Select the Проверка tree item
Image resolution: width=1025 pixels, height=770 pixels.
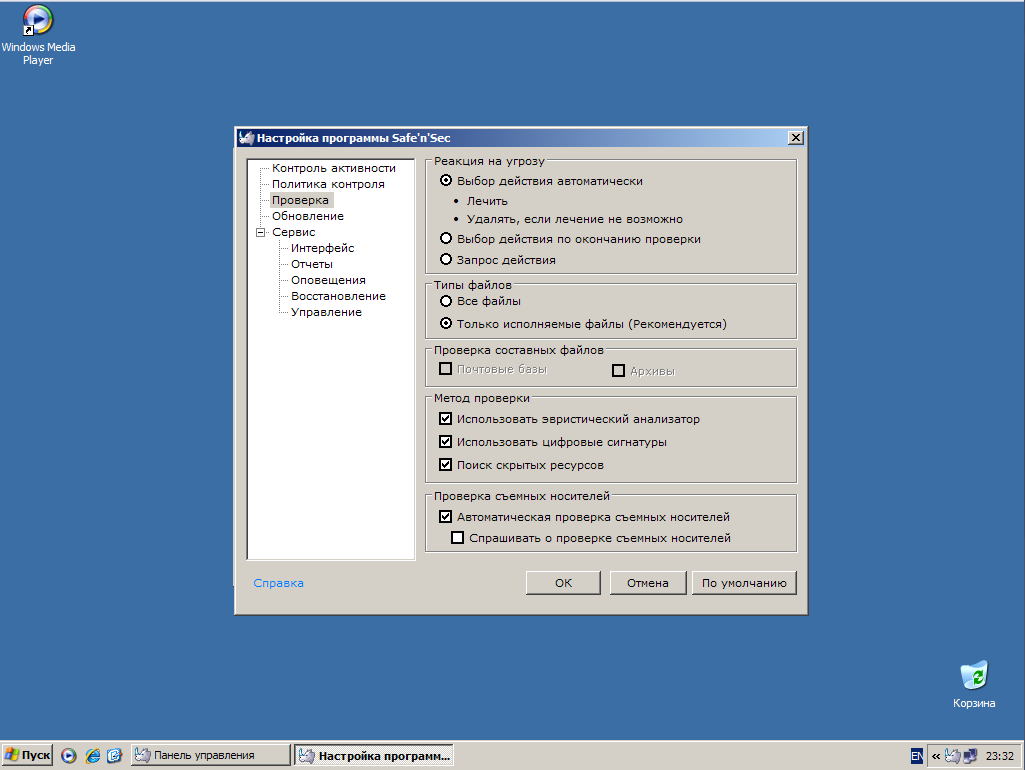tap(301, 200)
